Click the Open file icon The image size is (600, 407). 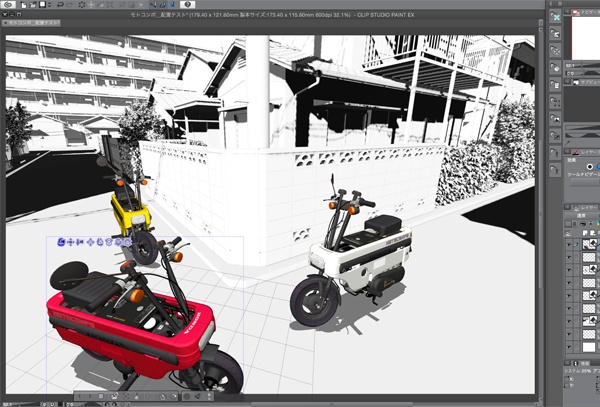click(33, 5)
